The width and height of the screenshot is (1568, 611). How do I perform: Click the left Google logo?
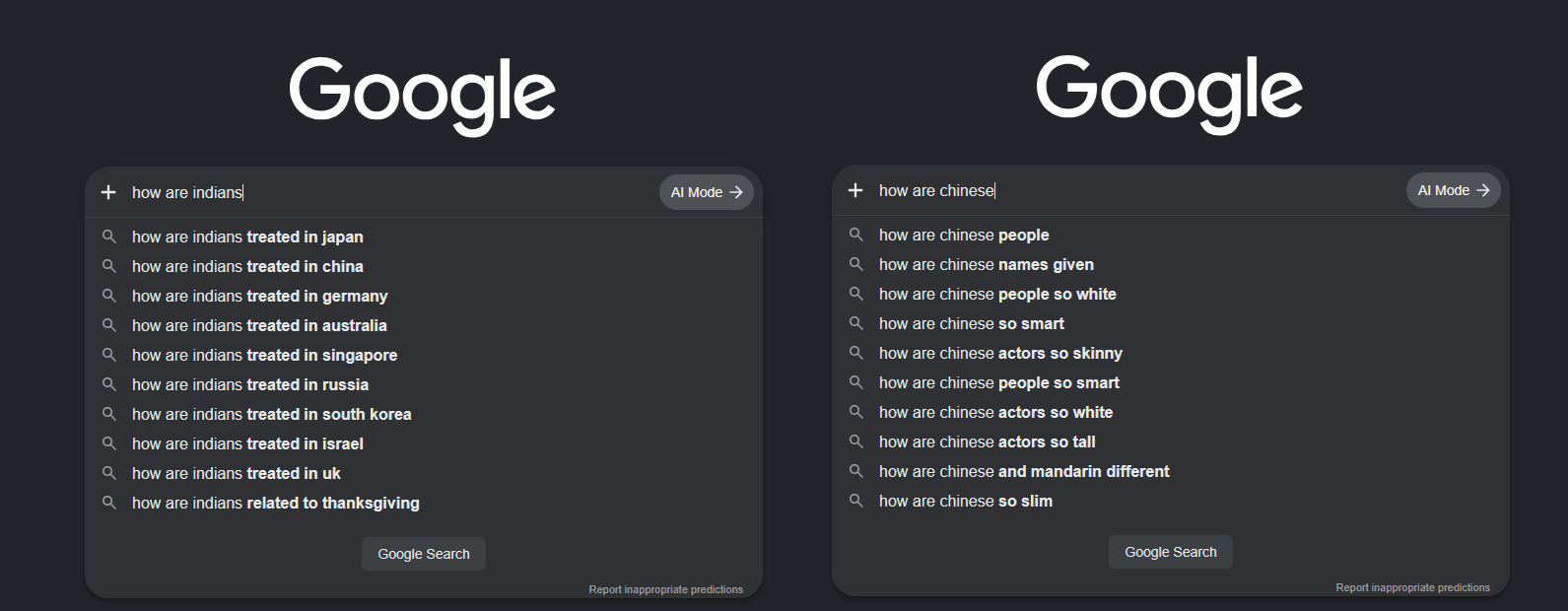pos(423,96)
